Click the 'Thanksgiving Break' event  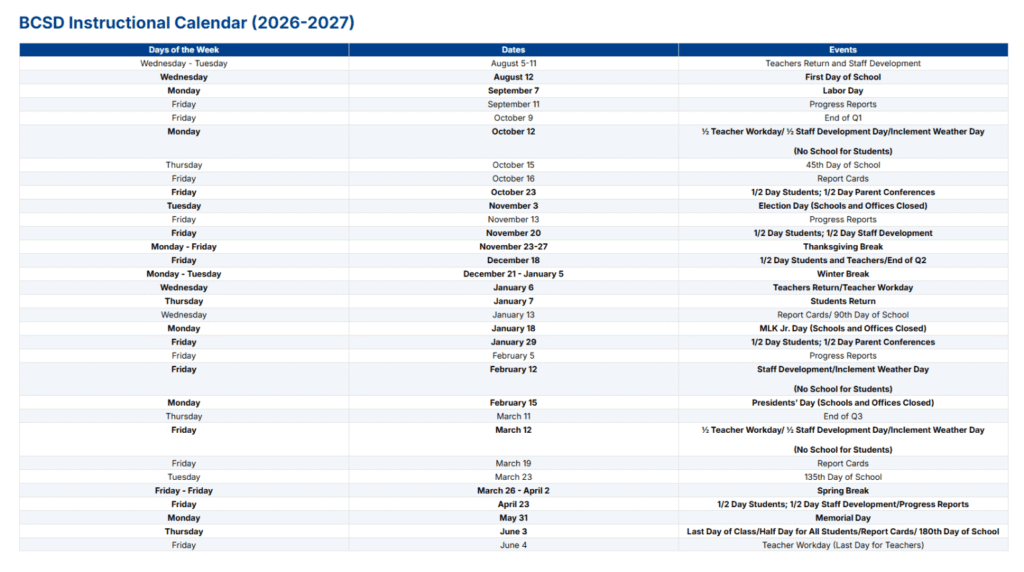(x=843, y=247)
